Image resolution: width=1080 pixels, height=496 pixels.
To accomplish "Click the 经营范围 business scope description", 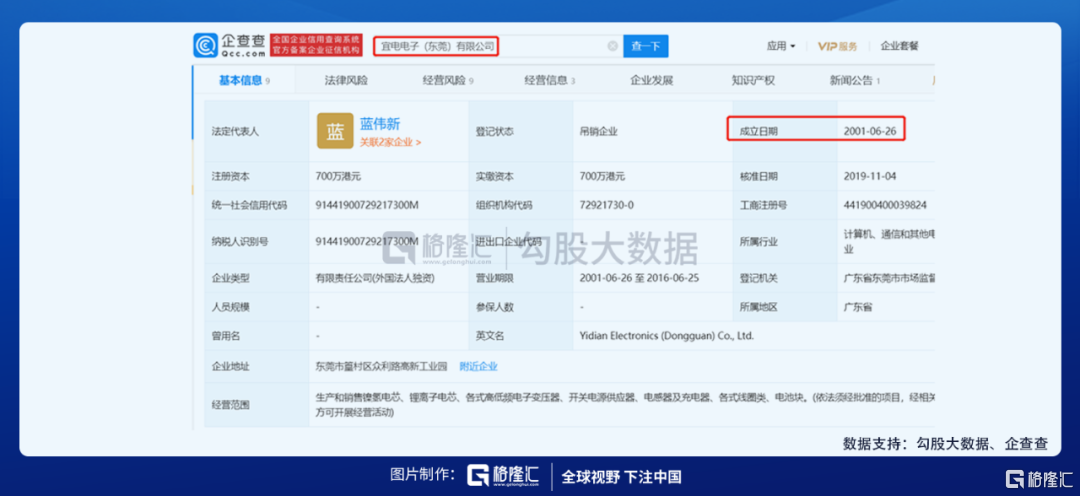I will point(623,405).
